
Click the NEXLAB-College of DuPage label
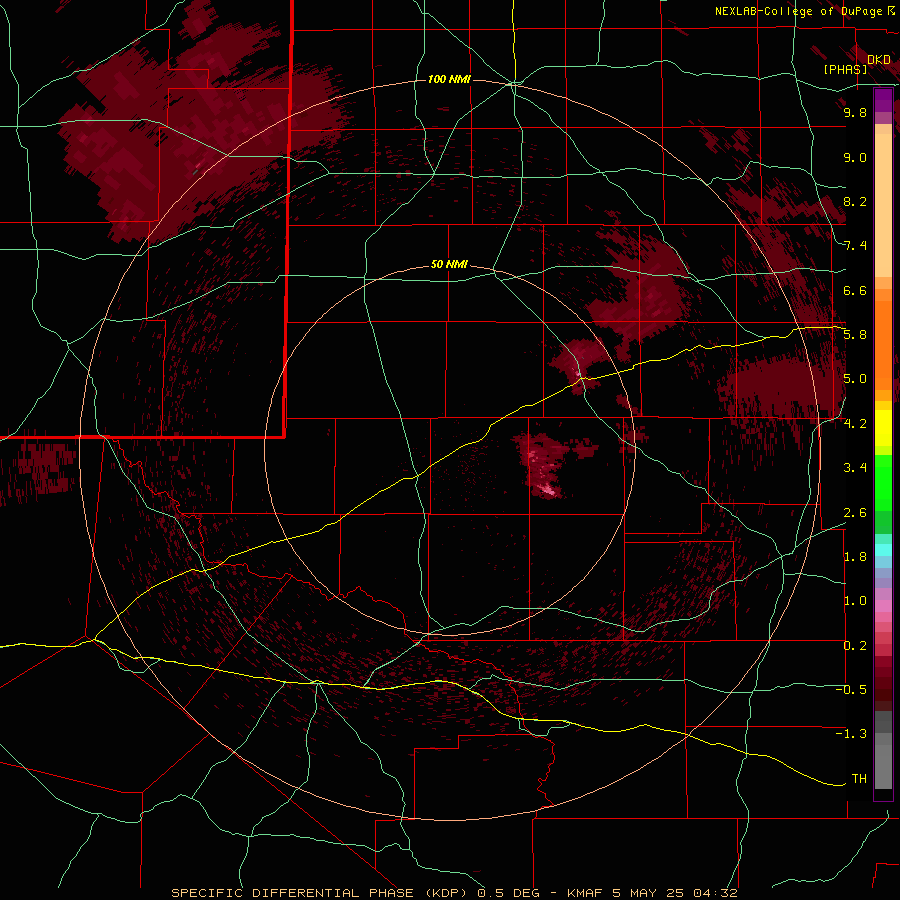click(798, 11)
